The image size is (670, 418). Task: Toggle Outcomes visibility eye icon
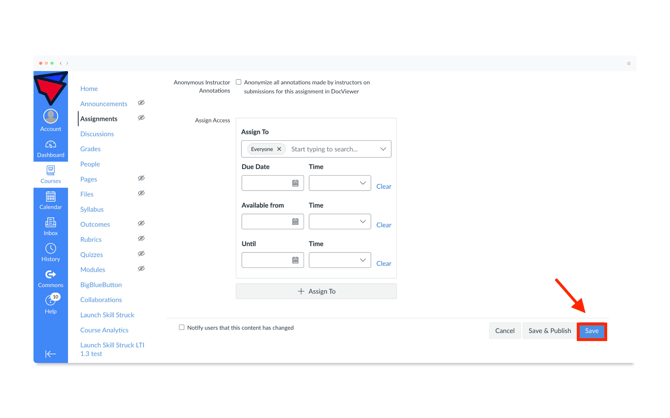coord(141,223)
